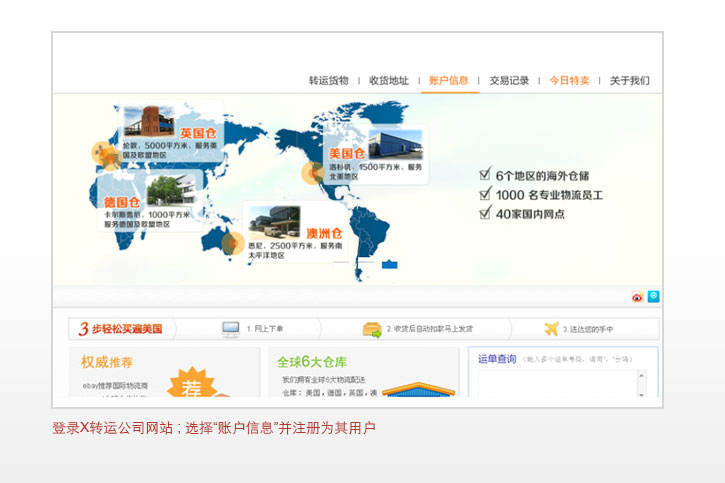Click the orange map marker near 美国仓
The height and width of the screenshot is (483, 725).
(313, 174)
